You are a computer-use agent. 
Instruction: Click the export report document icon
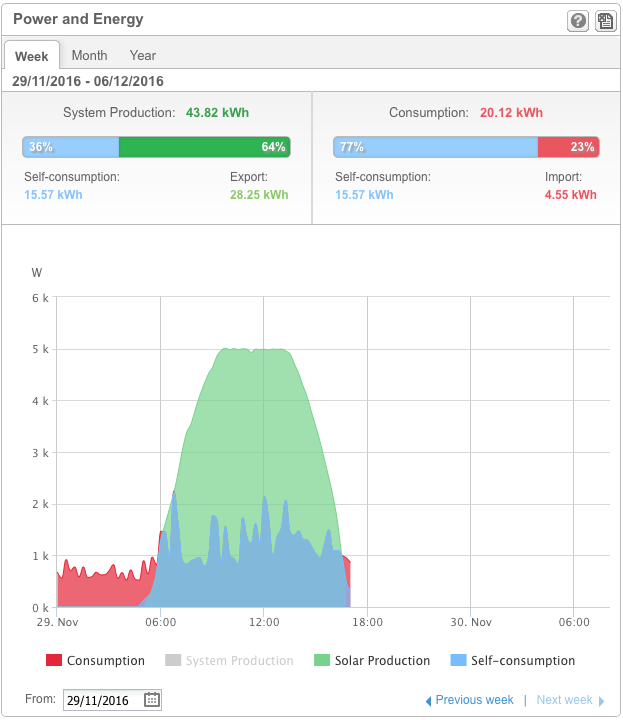click(x=605, y=21)
